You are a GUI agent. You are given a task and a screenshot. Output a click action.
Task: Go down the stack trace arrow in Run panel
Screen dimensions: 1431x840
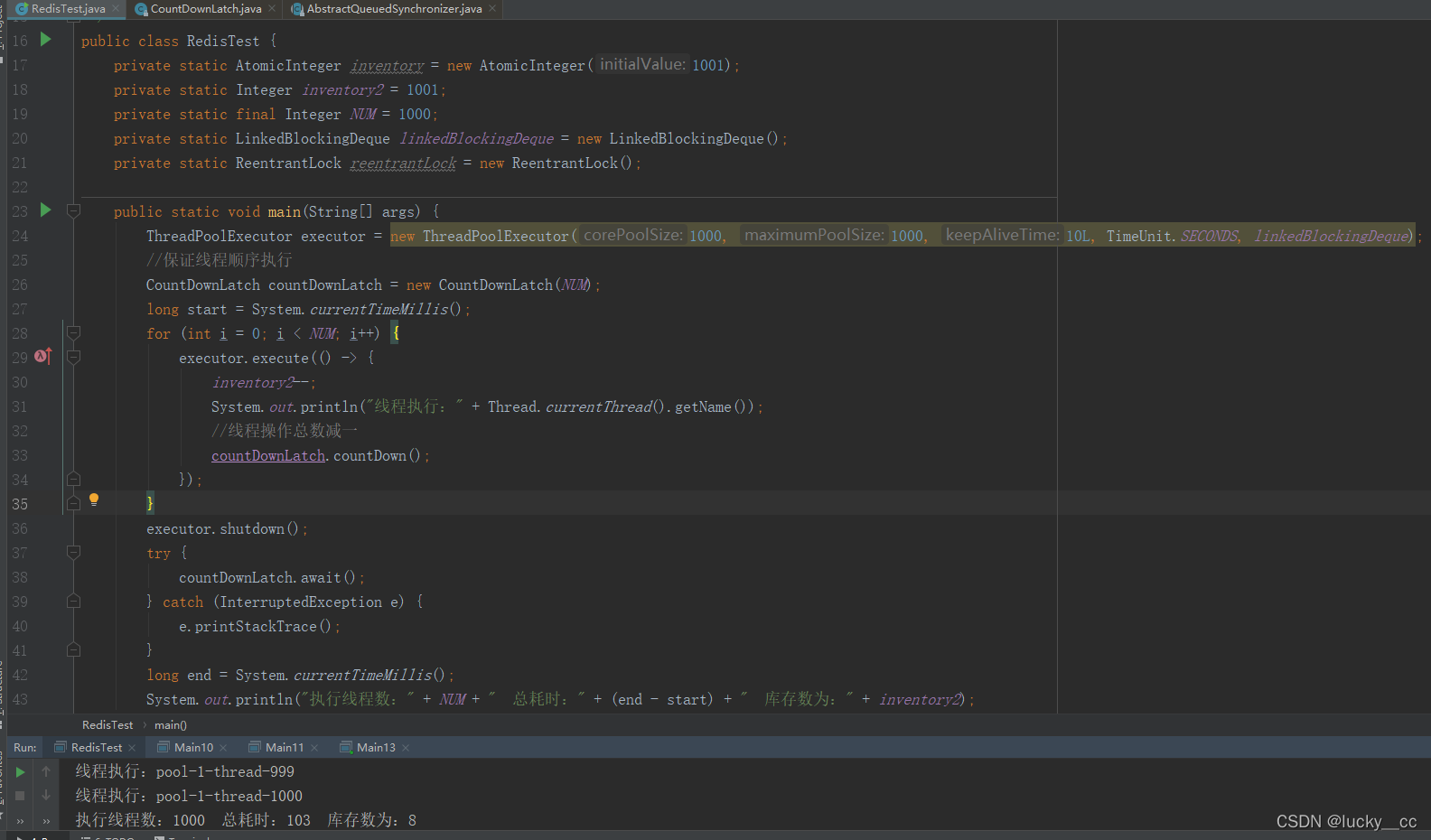(46, 795)
